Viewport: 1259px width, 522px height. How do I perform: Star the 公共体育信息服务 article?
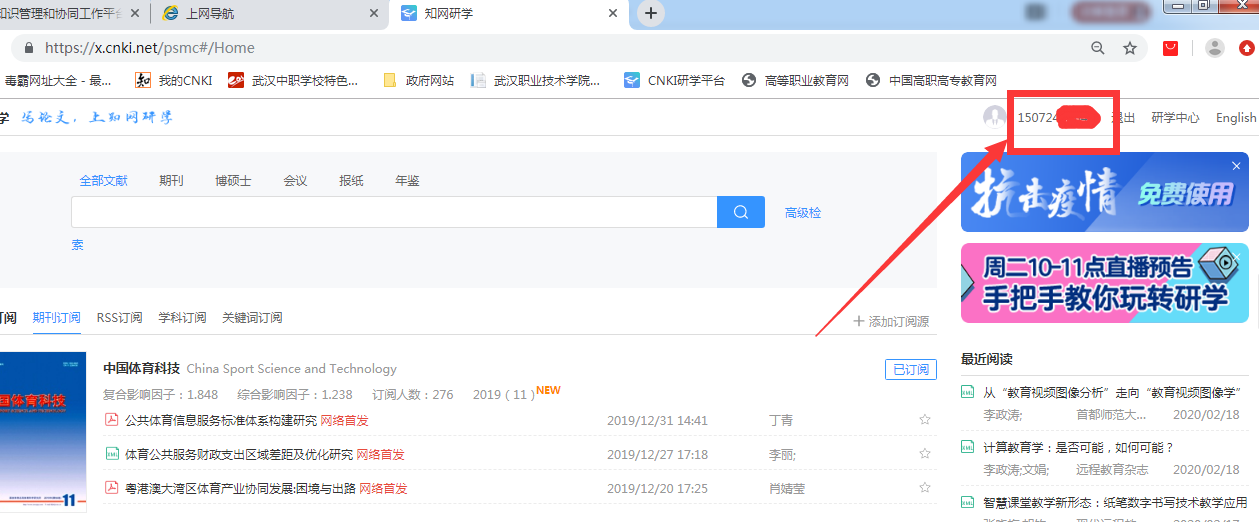pos(925,420)
